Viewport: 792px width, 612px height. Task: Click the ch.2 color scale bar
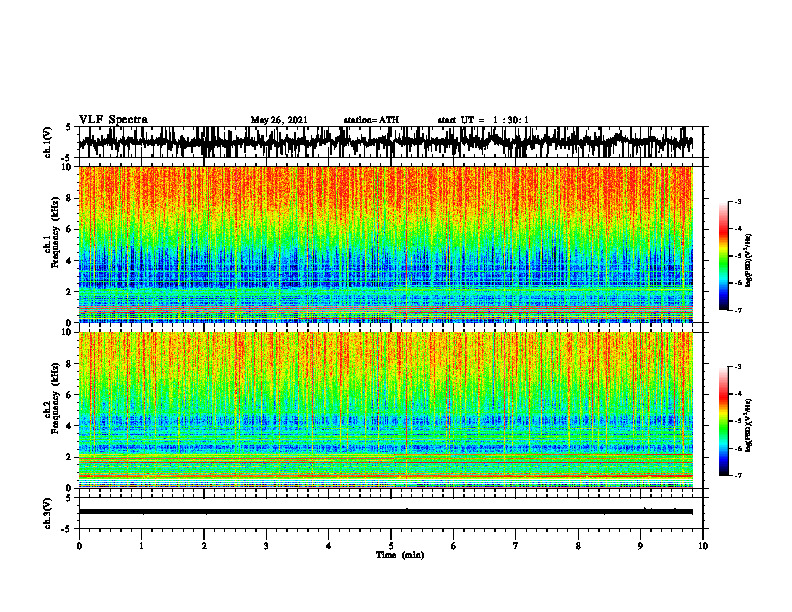[723, 421]
